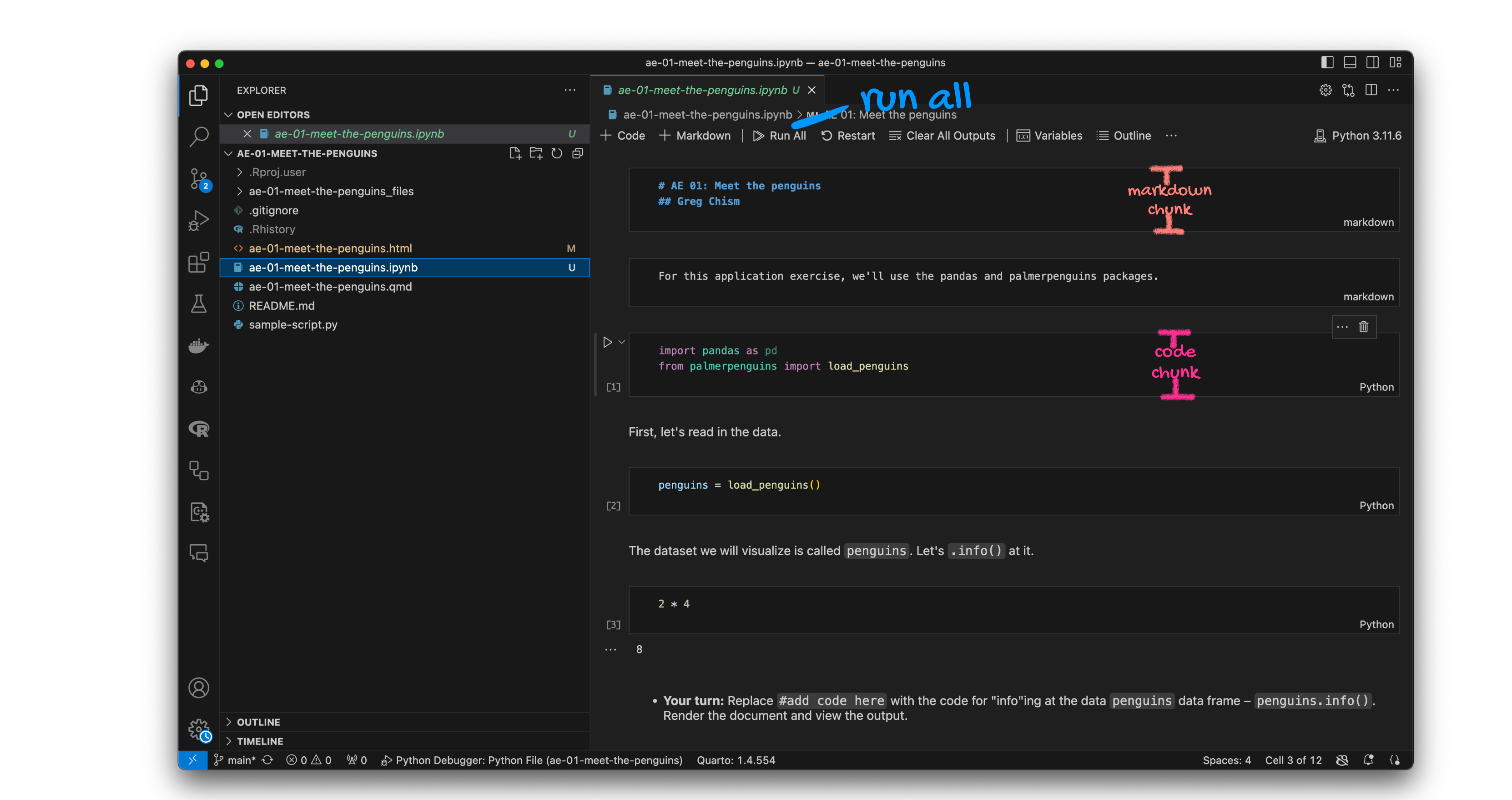Open the Docker extension panel
Image resolution: width=1512 pixels, height=800 pixels.
click(198, 345)
